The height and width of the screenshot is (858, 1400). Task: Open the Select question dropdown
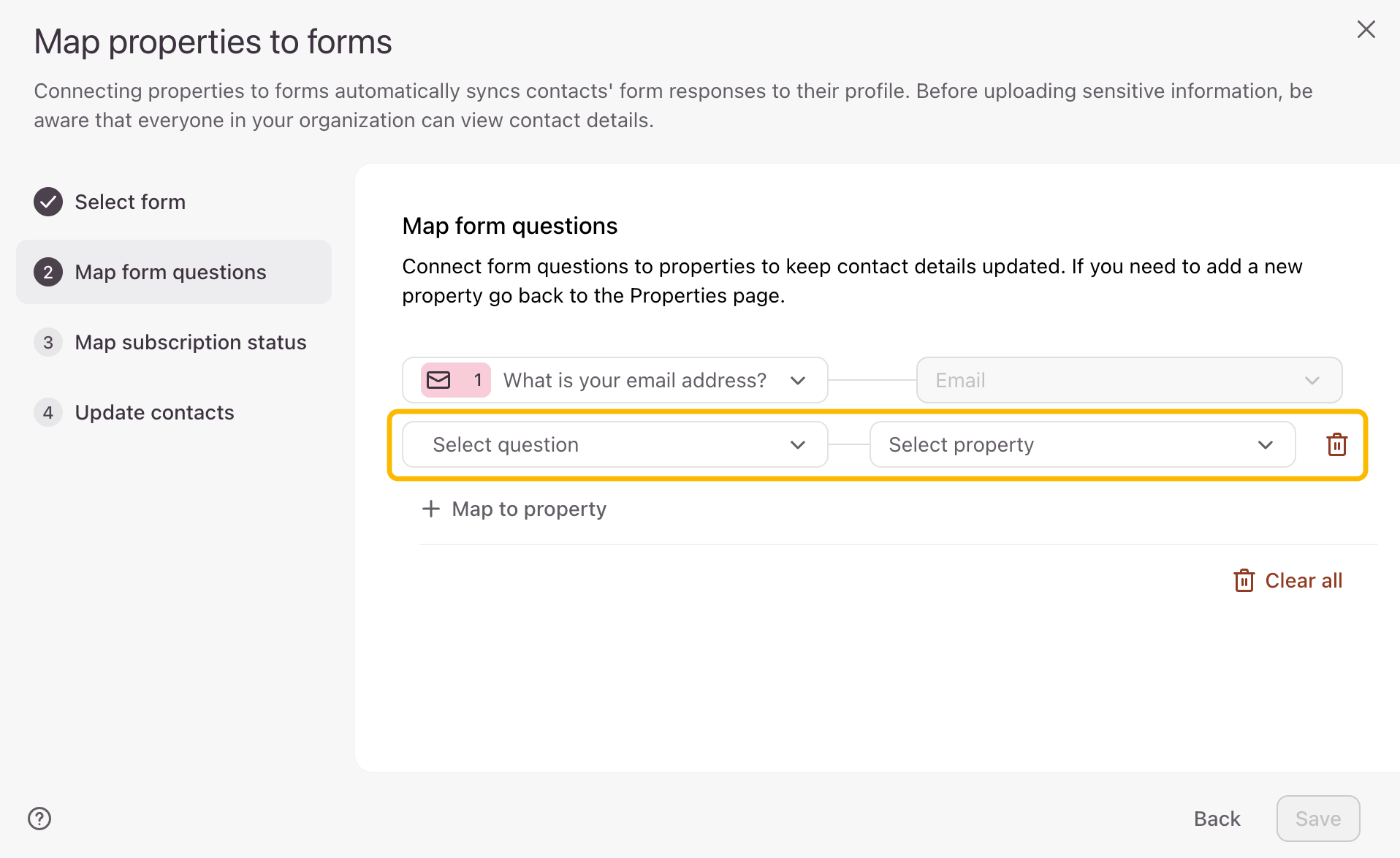[x=615, y=444]
